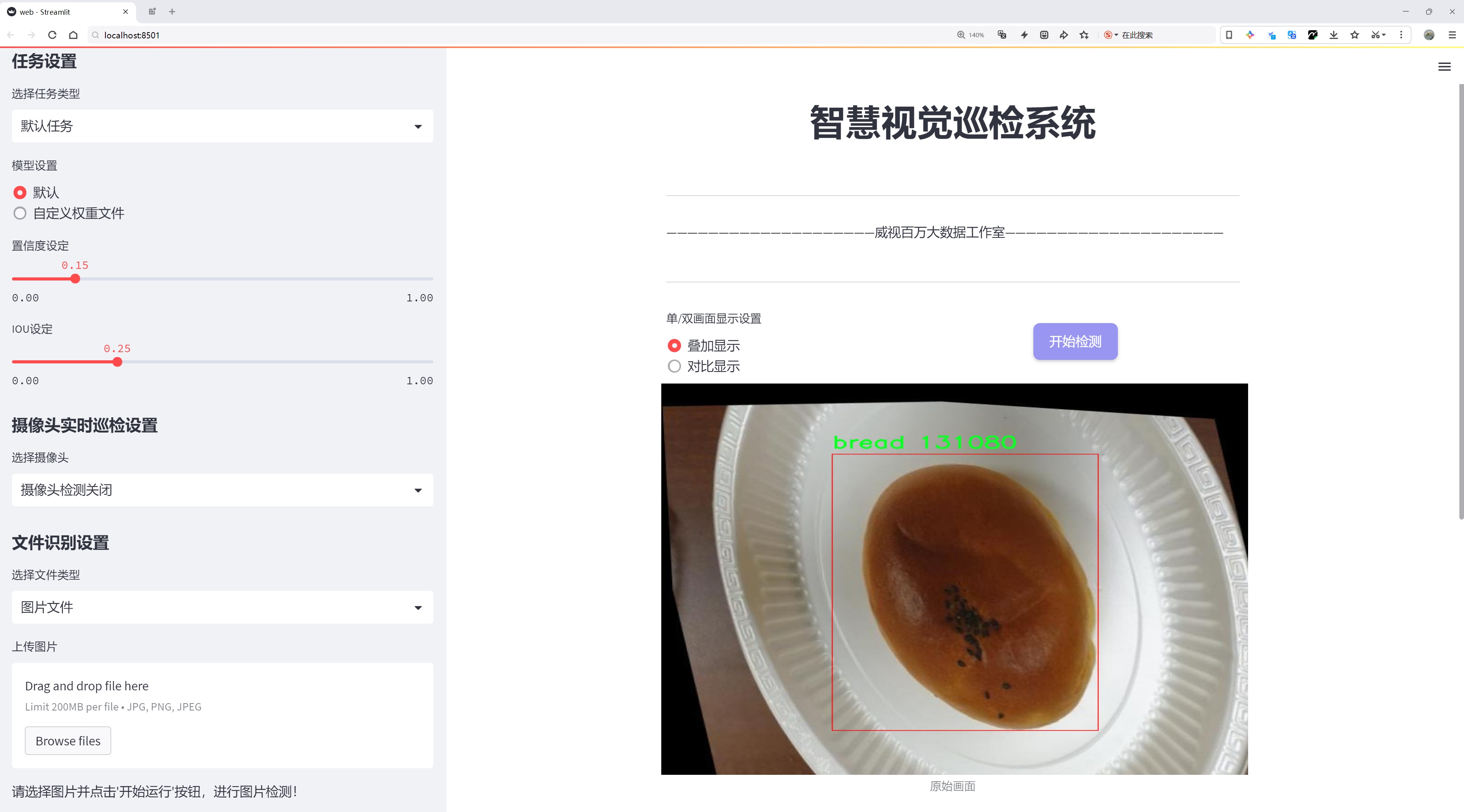Select 对比显示 display mode
Screen dimensions: 1464x812
tap(674, 366)
